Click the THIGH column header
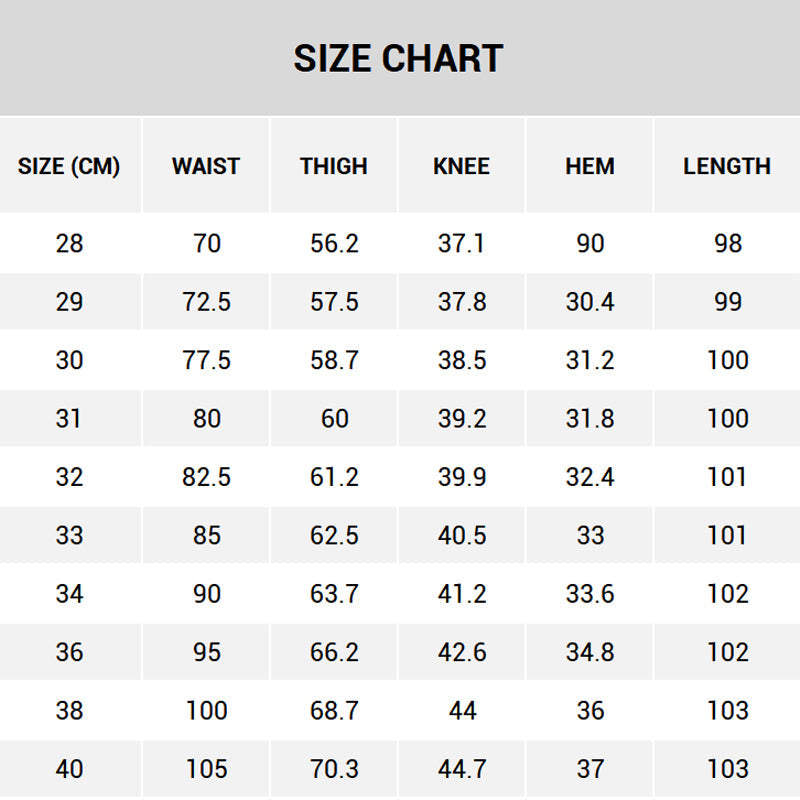 click(334, 166)
